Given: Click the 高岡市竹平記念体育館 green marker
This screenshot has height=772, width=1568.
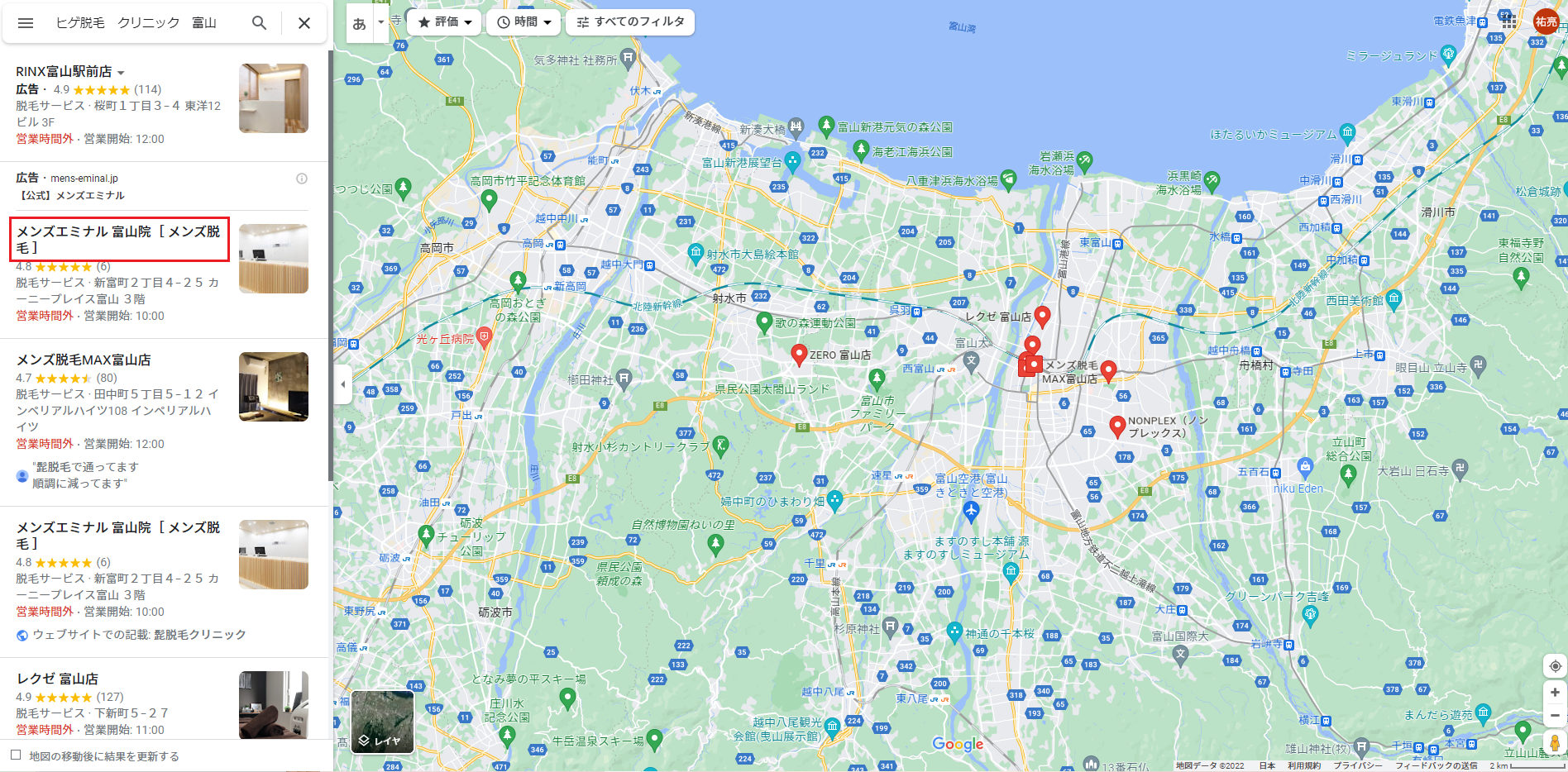Looking at the screenshot, I should (489, 199).
